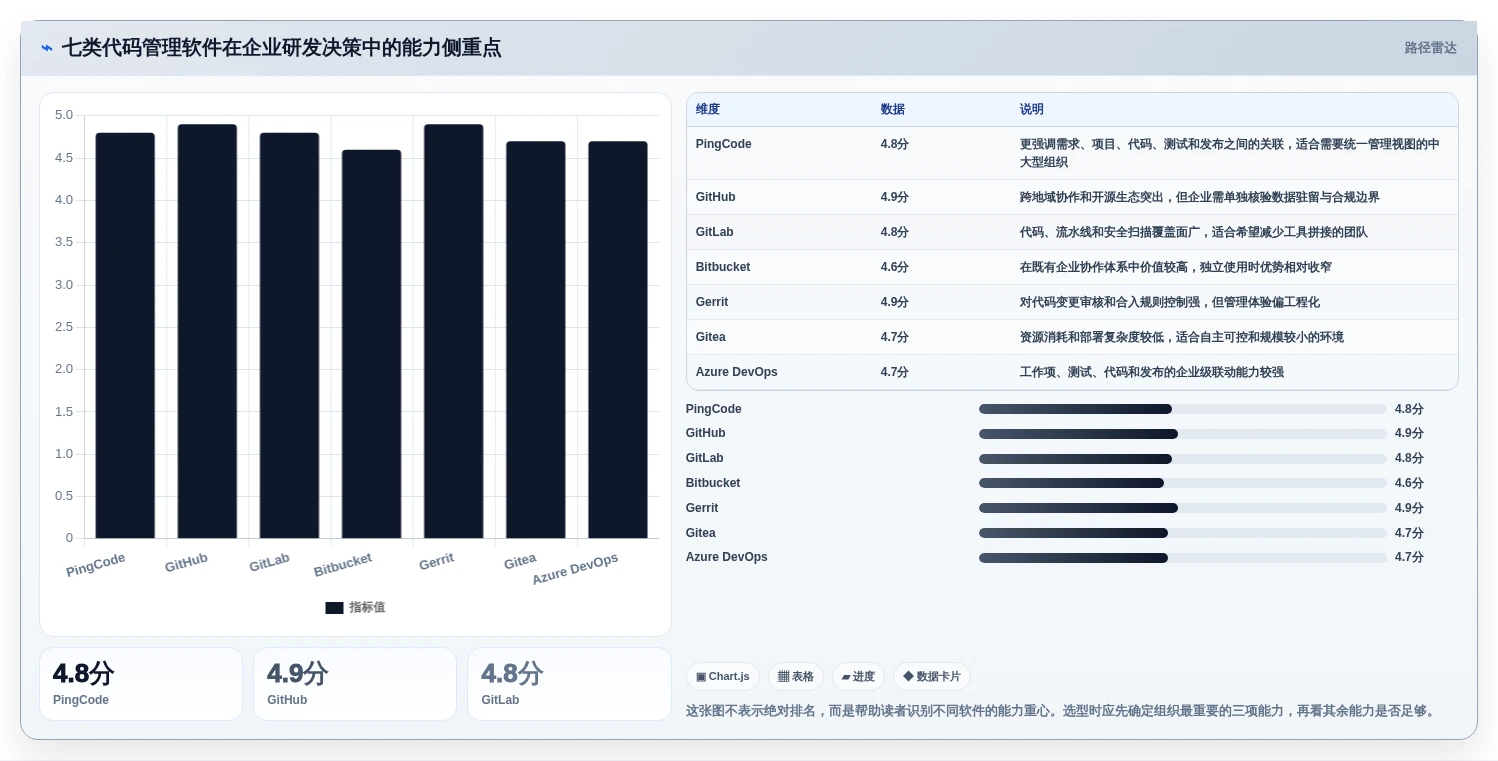Click the Gerrit bar in chart
The height and width of the screenshot is (761, 1498).
pos(453,332)
